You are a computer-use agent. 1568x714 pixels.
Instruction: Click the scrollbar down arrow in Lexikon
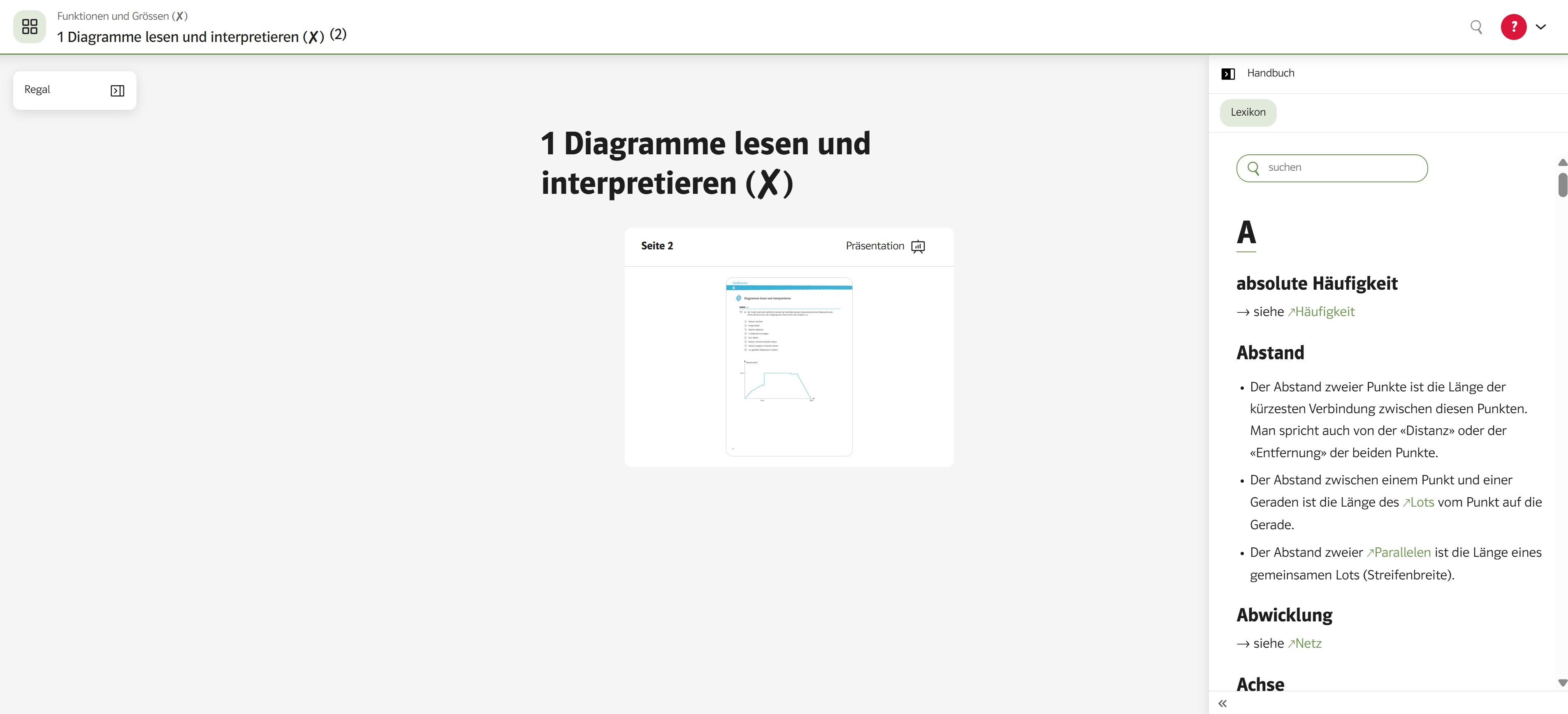click(x=1562, y=683)
